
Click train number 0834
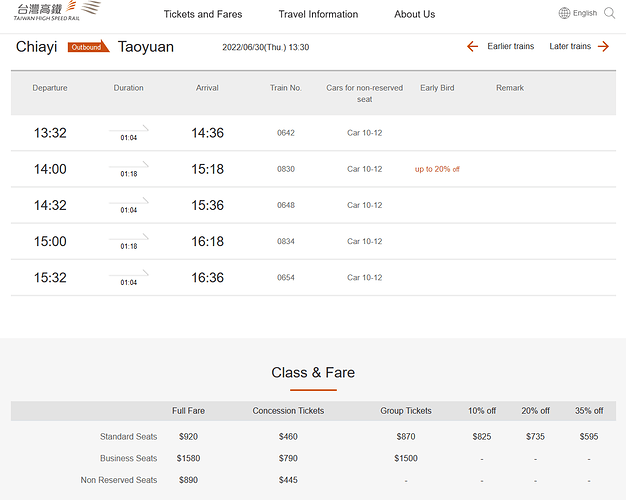point(286,242)
